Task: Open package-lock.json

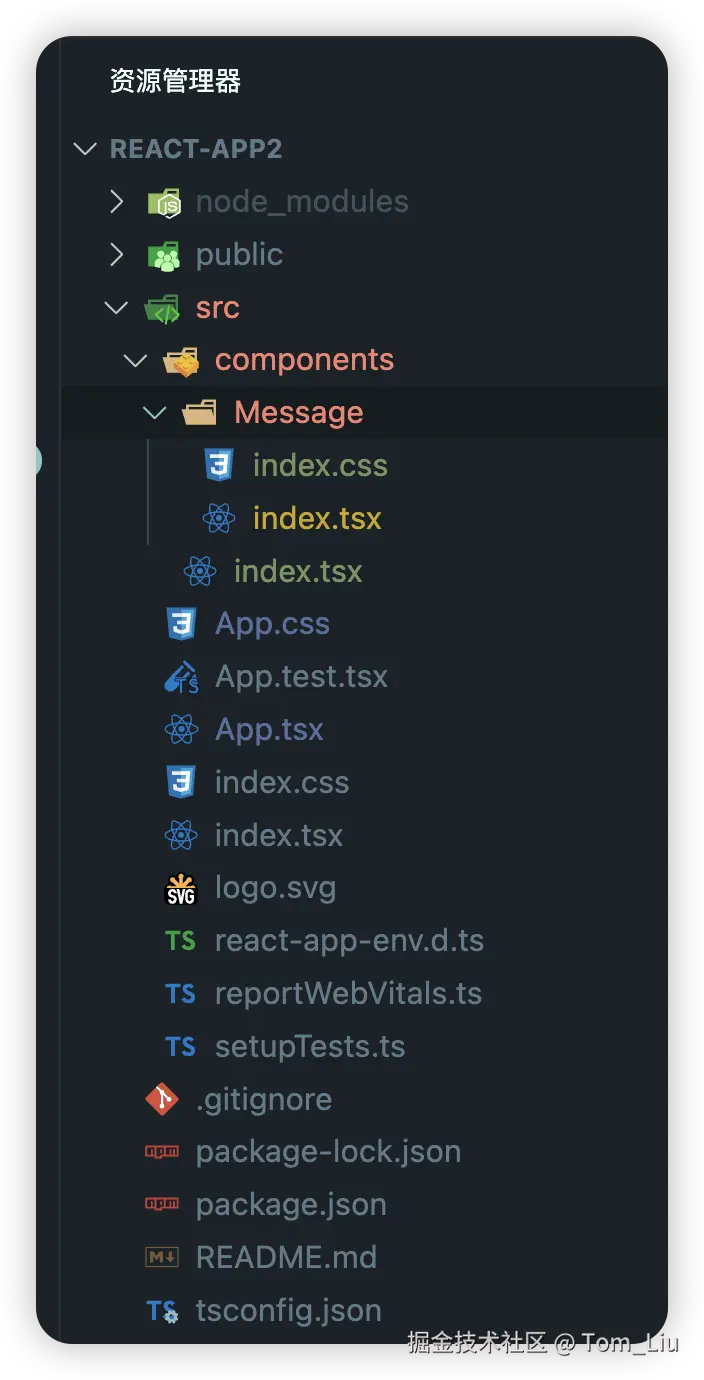Action: click(x=328, y=1151)
